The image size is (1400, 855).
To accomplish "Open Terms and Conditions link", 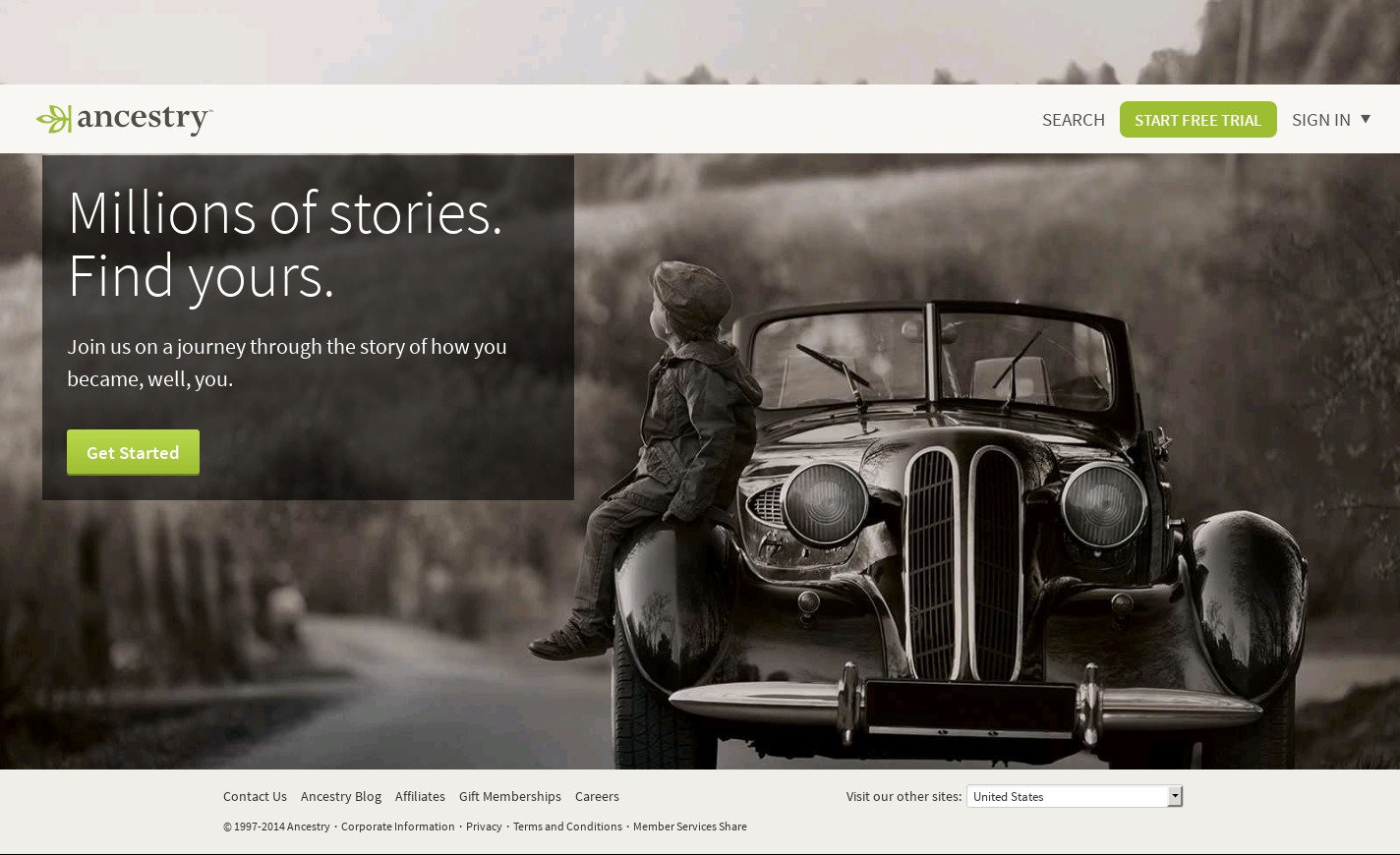I will tap(567, 826).
